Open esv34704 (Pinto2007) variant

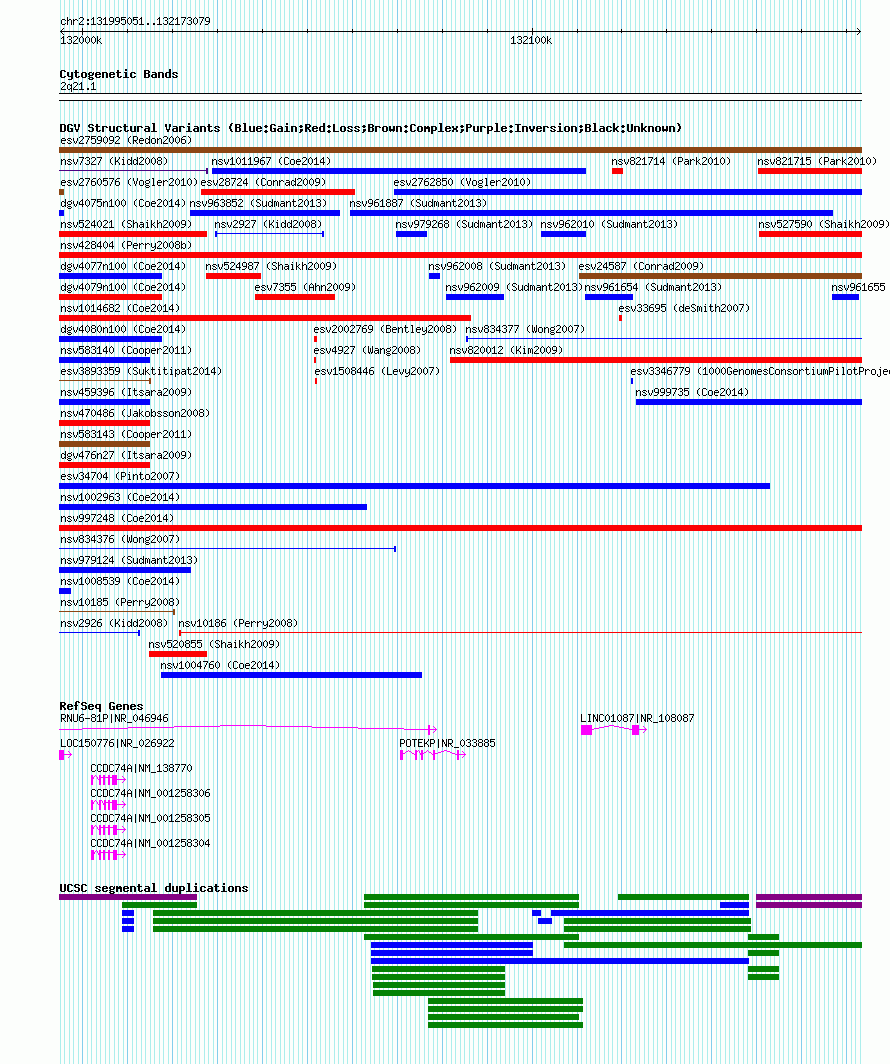coord(120,477)
